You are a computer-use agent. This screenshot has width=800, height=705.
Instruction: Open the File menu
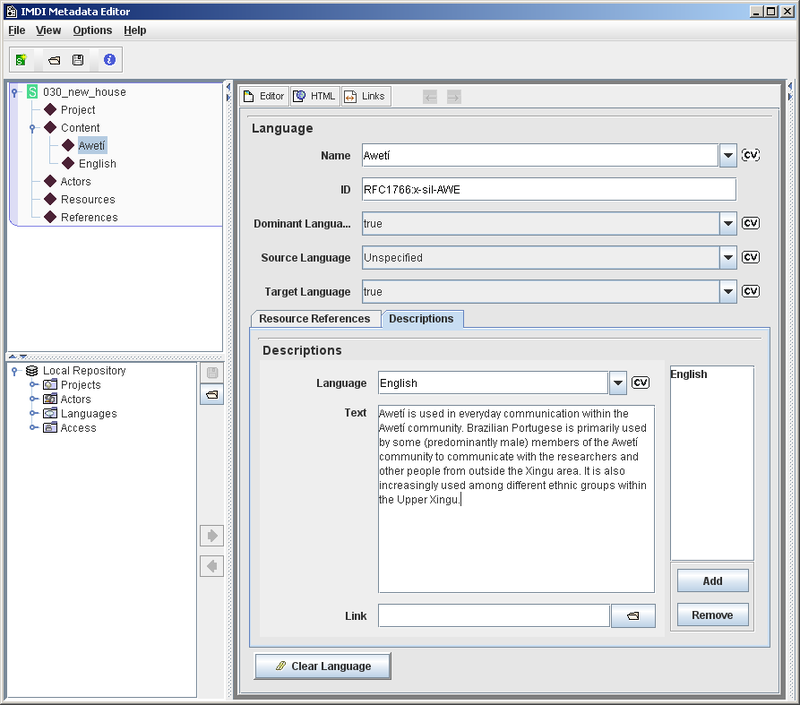17,31
